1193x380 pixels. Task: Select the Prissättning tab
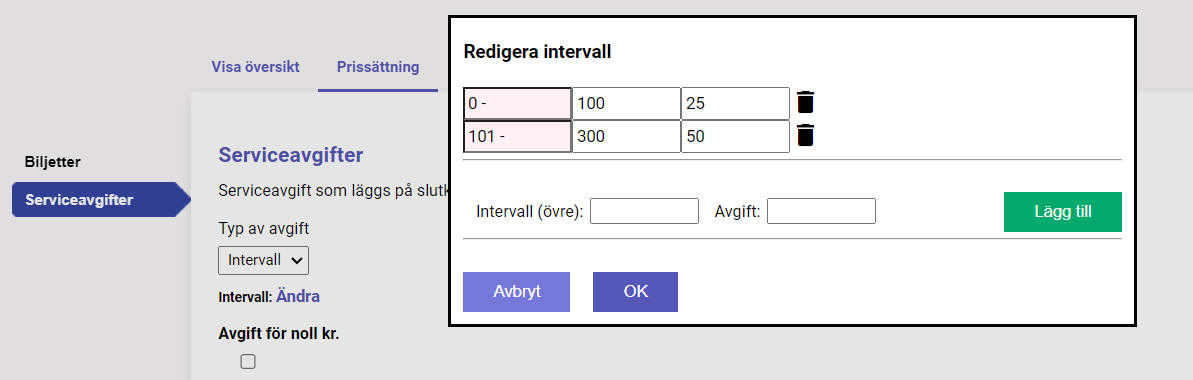pos(378,67)
